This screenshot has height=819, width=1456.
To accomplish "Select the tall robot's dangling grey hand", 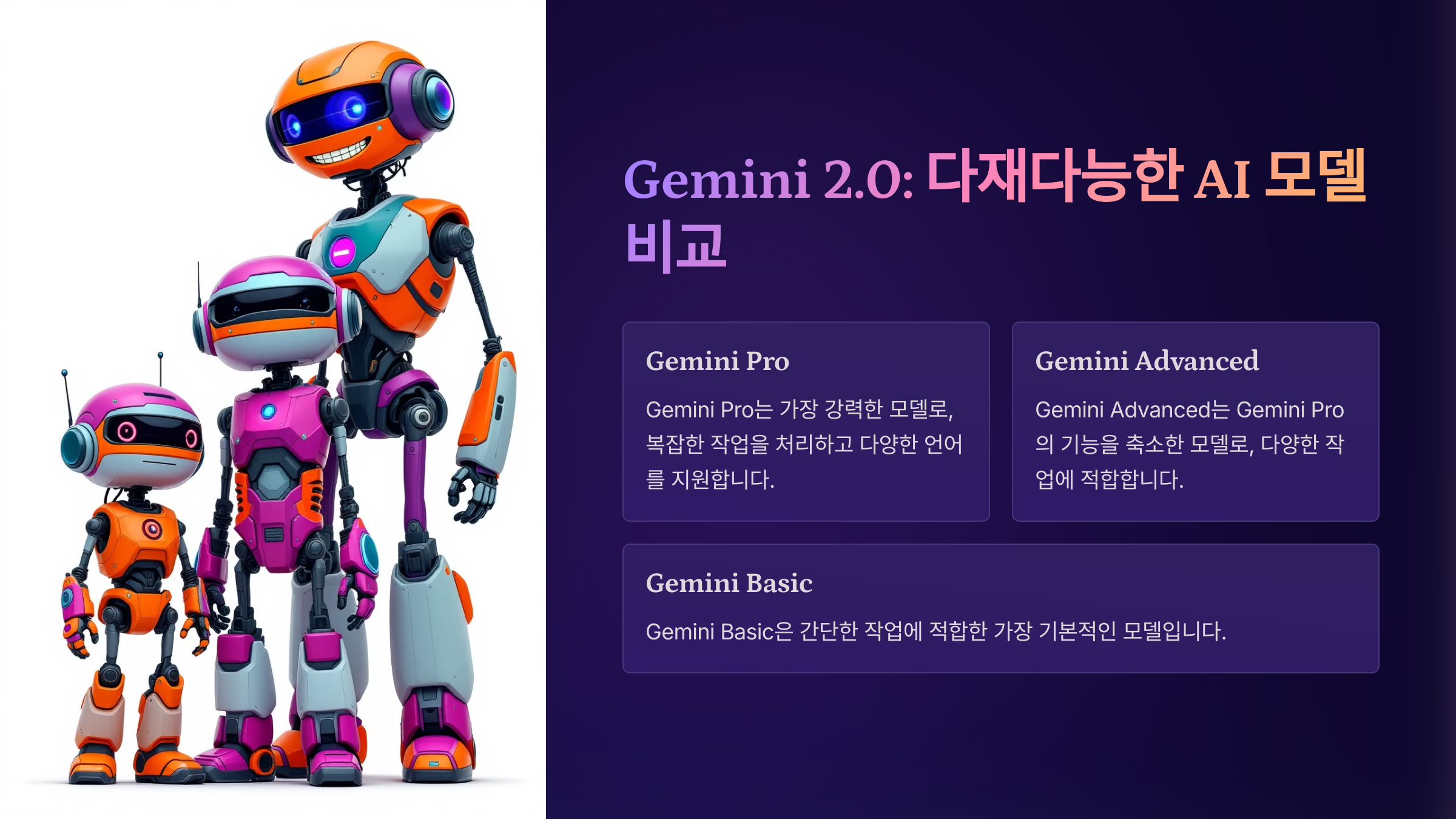I will 472,493.
